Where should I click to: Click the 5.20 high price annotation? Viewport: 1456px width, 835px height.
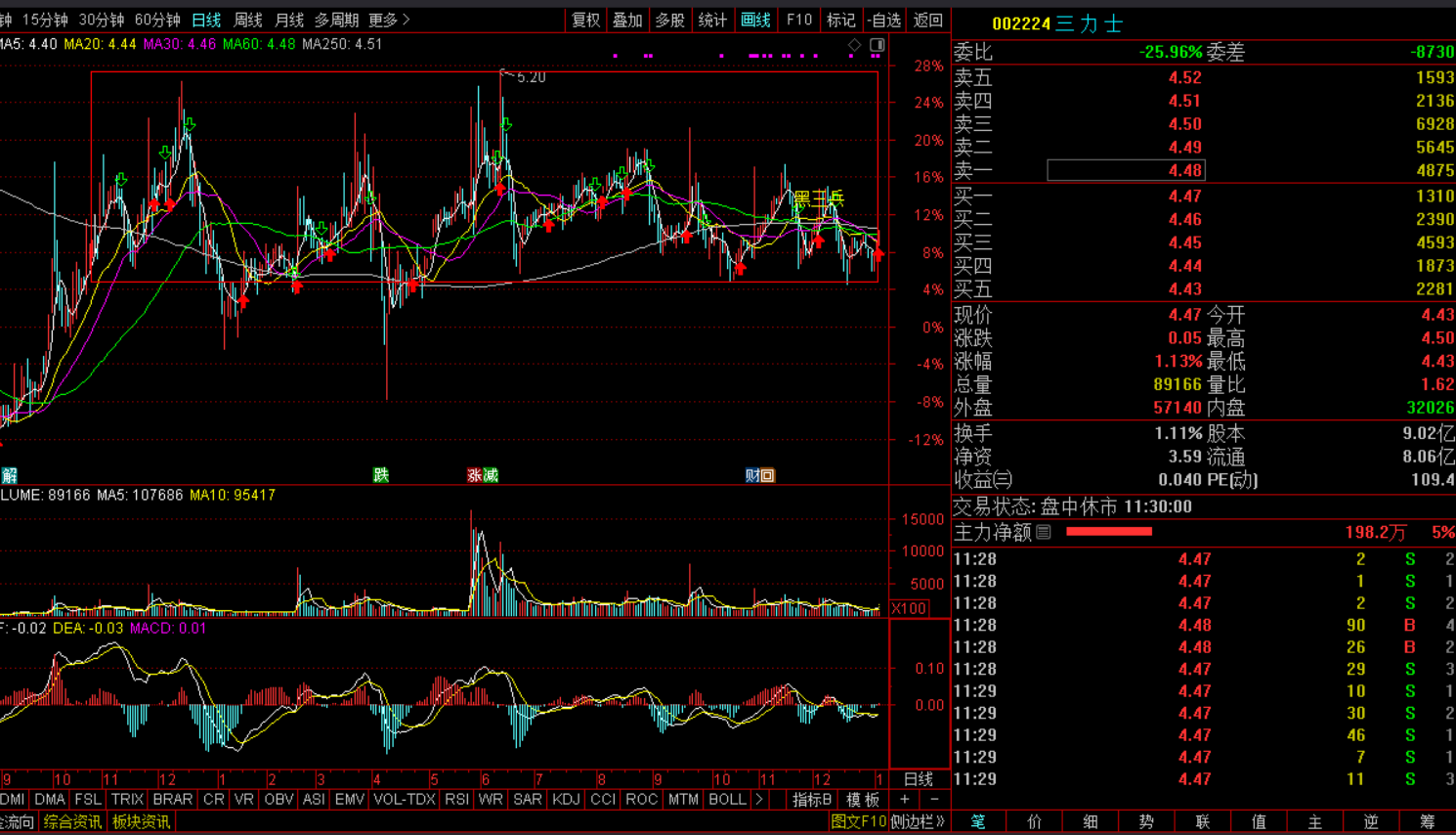pos(531,77)
